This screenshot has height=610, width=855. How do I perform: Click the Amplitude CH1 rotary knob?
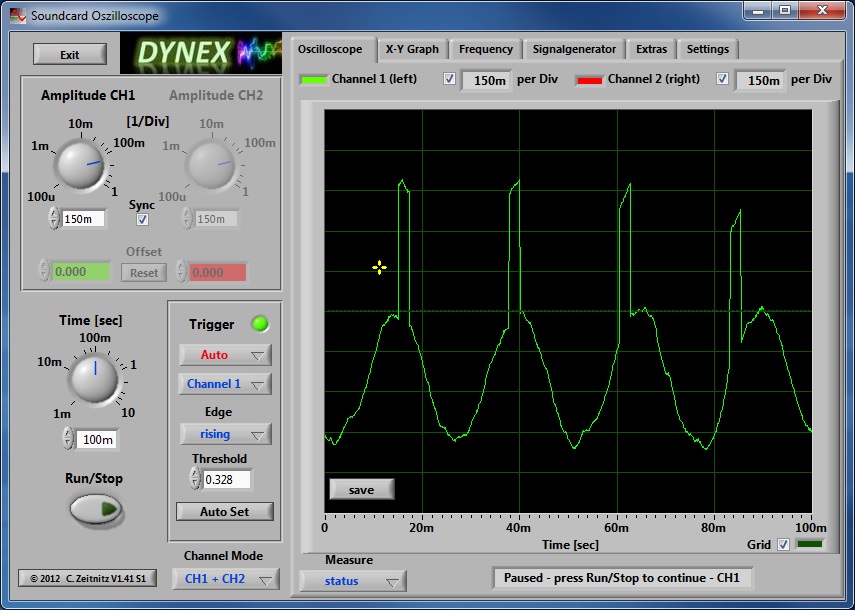82,164
